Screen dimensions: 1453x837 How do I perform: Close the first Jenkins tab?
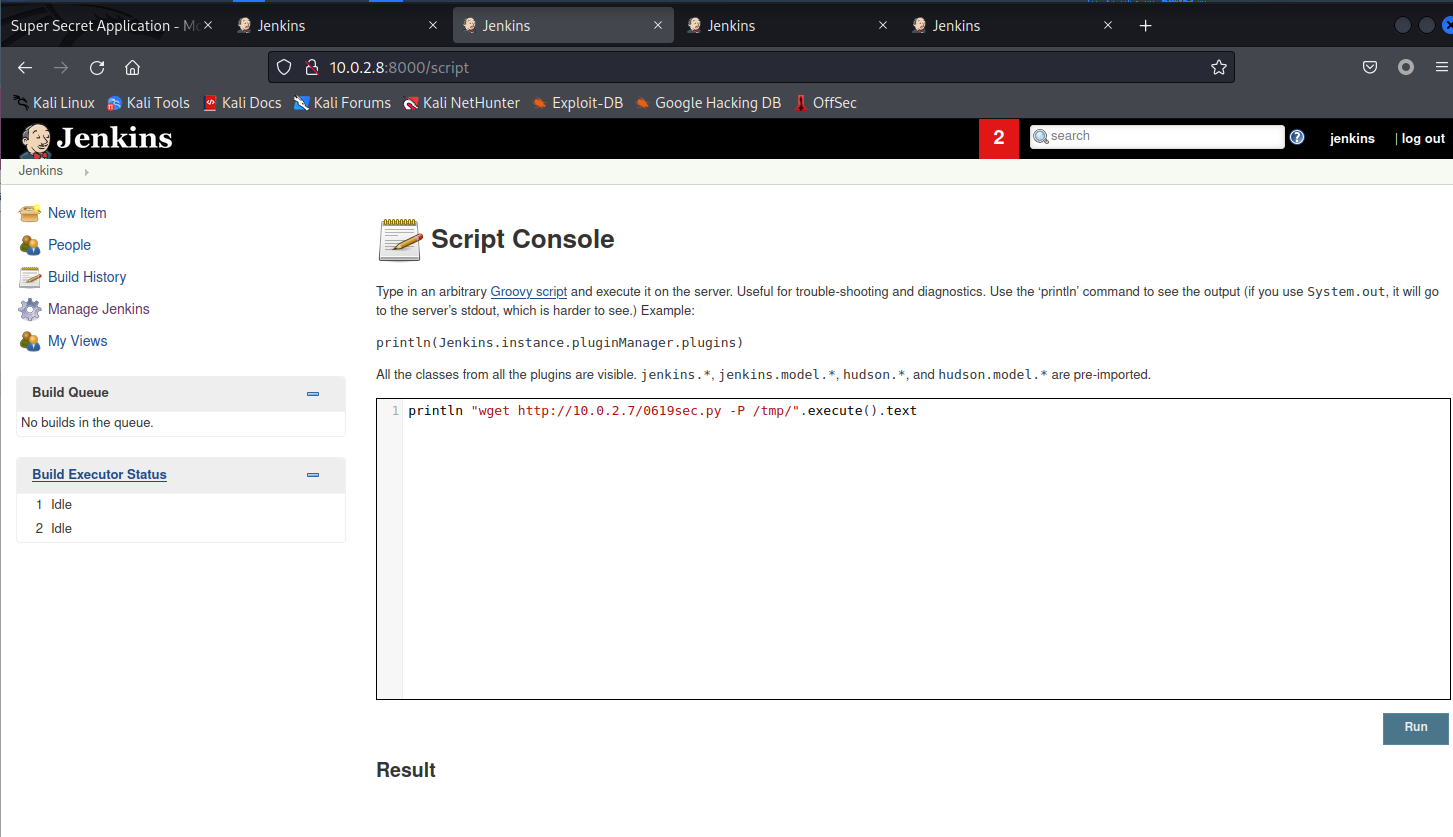[433, 26]
